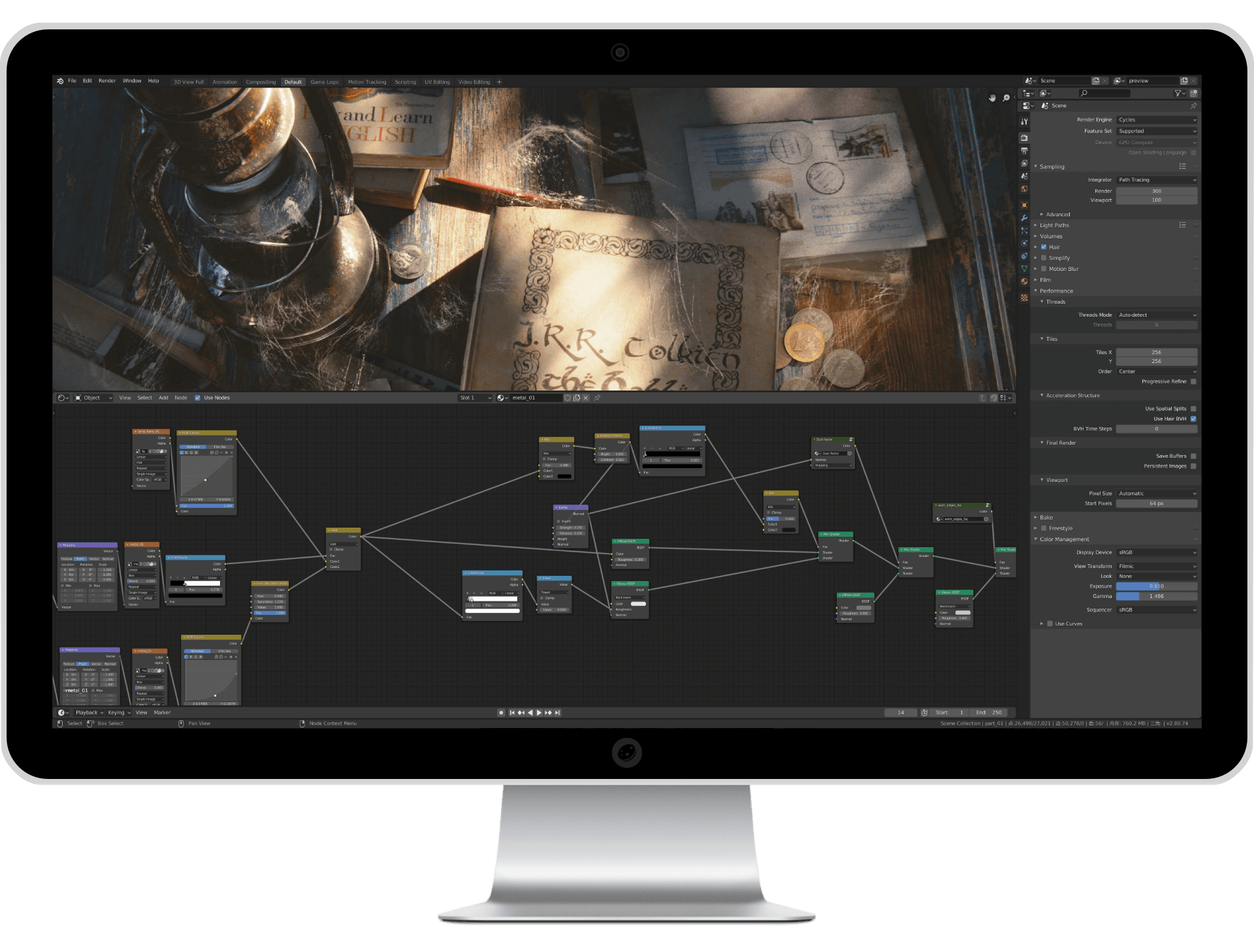
Task: Open the Feature Set dropdown
Action: [1157, 131]
